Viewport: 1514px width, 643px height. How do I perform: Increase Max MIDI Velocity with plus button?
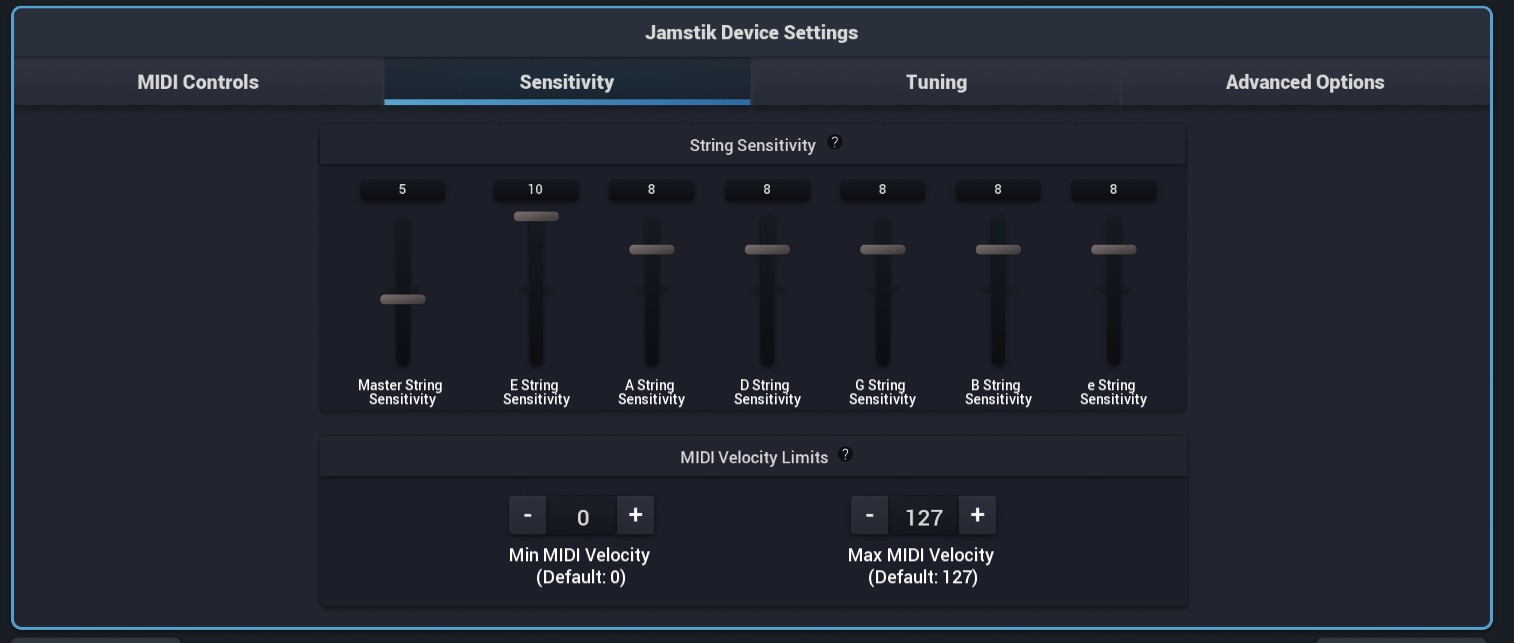[977, 516]
